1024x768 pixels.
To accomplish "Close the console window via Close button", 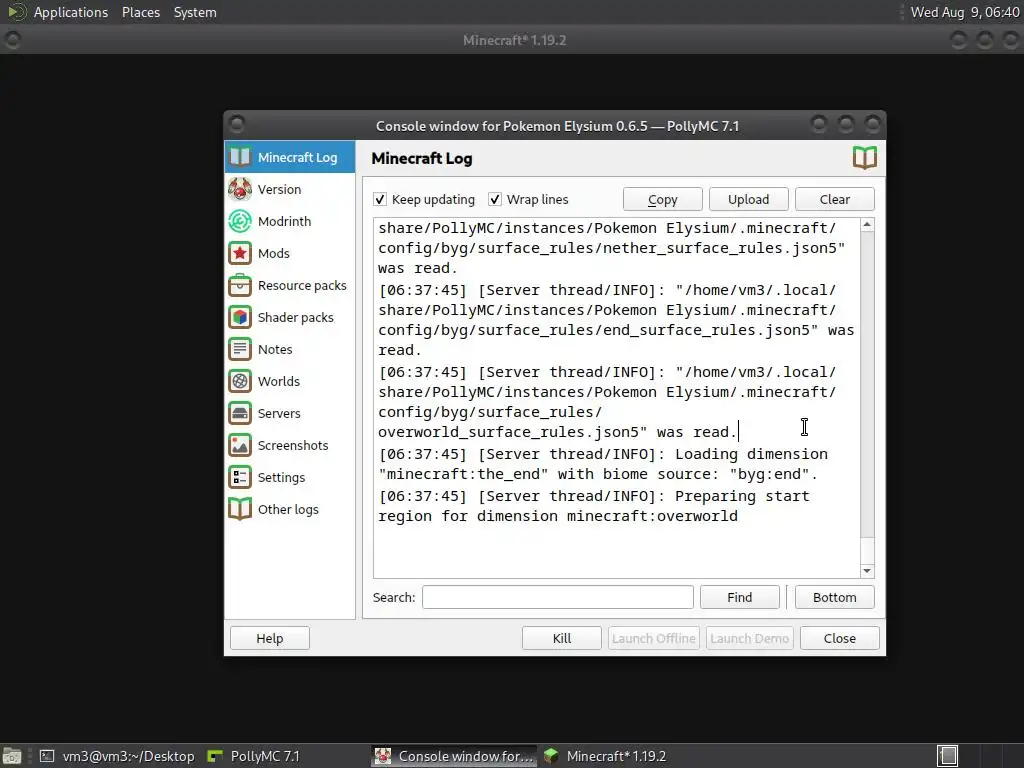I will tap(840, 638).
